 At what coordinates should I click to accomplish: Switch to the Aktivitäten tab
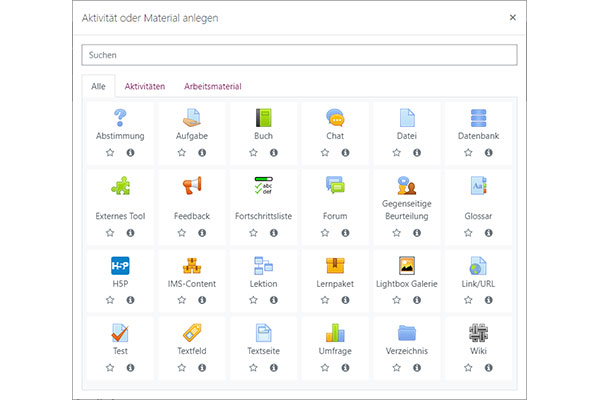click(x=145, y=87)
